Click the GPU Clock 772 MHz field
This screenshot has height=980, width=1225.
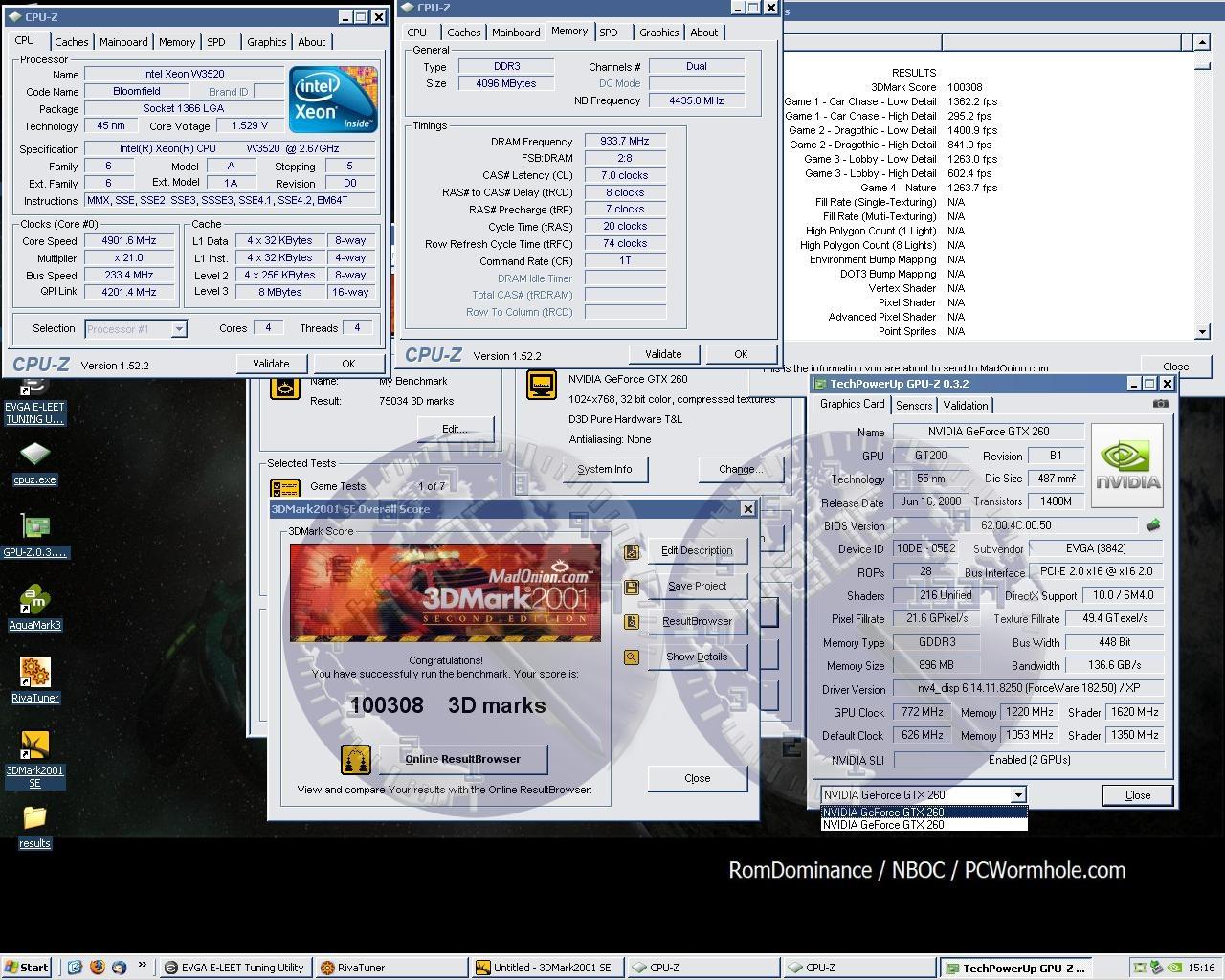pos(923,712)
